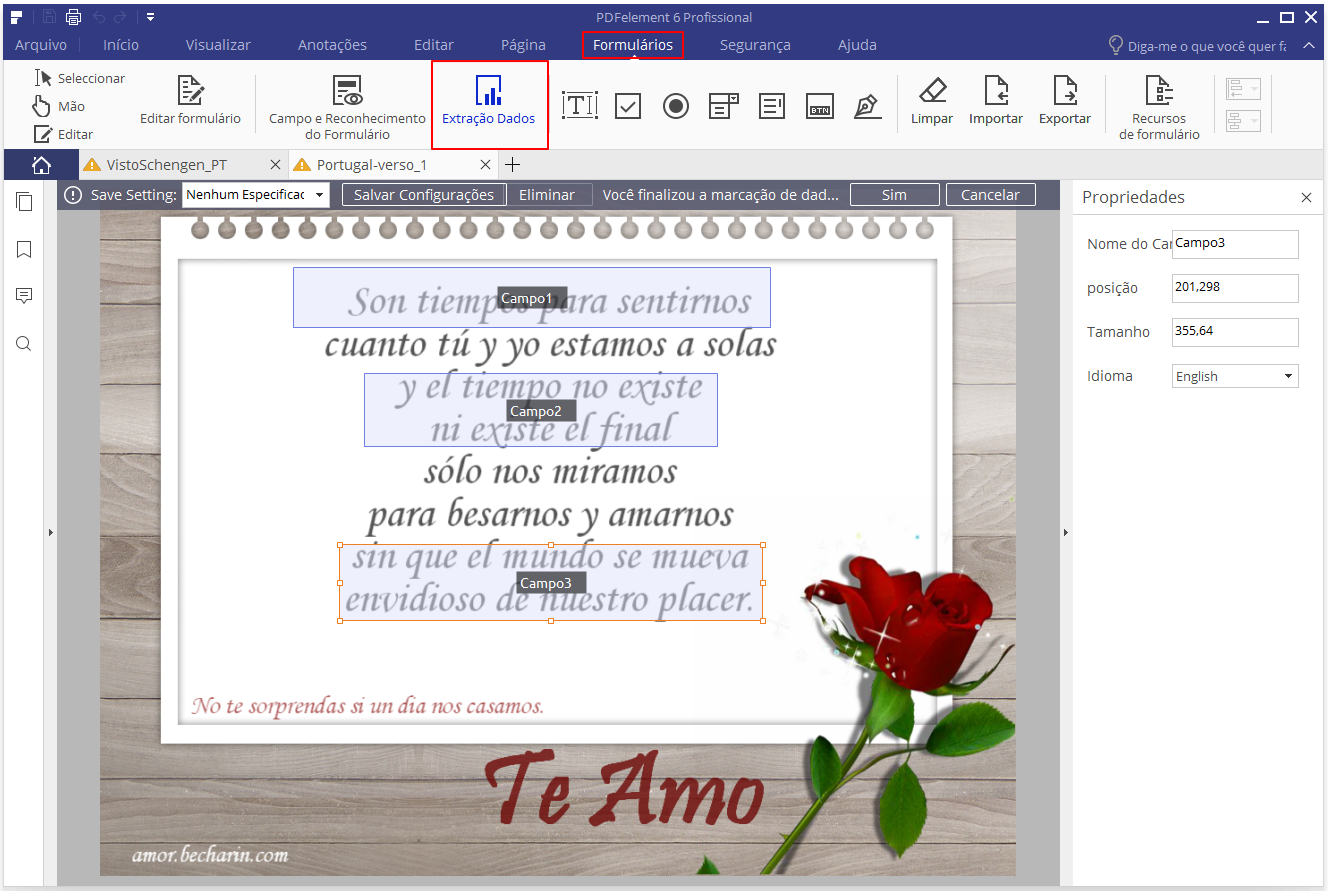Collapse the ribbon with the chevron
This screenshot has width=1328, height=891.
tap(1308, 45)
